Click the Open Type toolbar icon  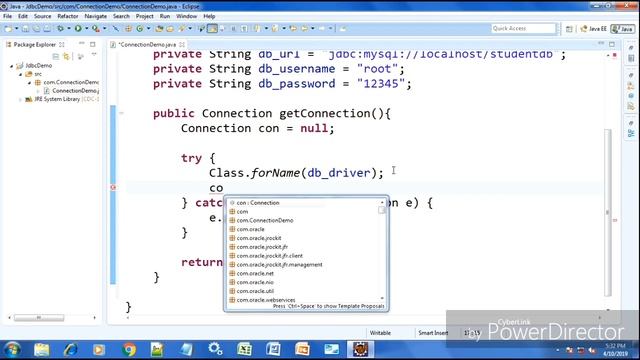(x=159, y=29)
